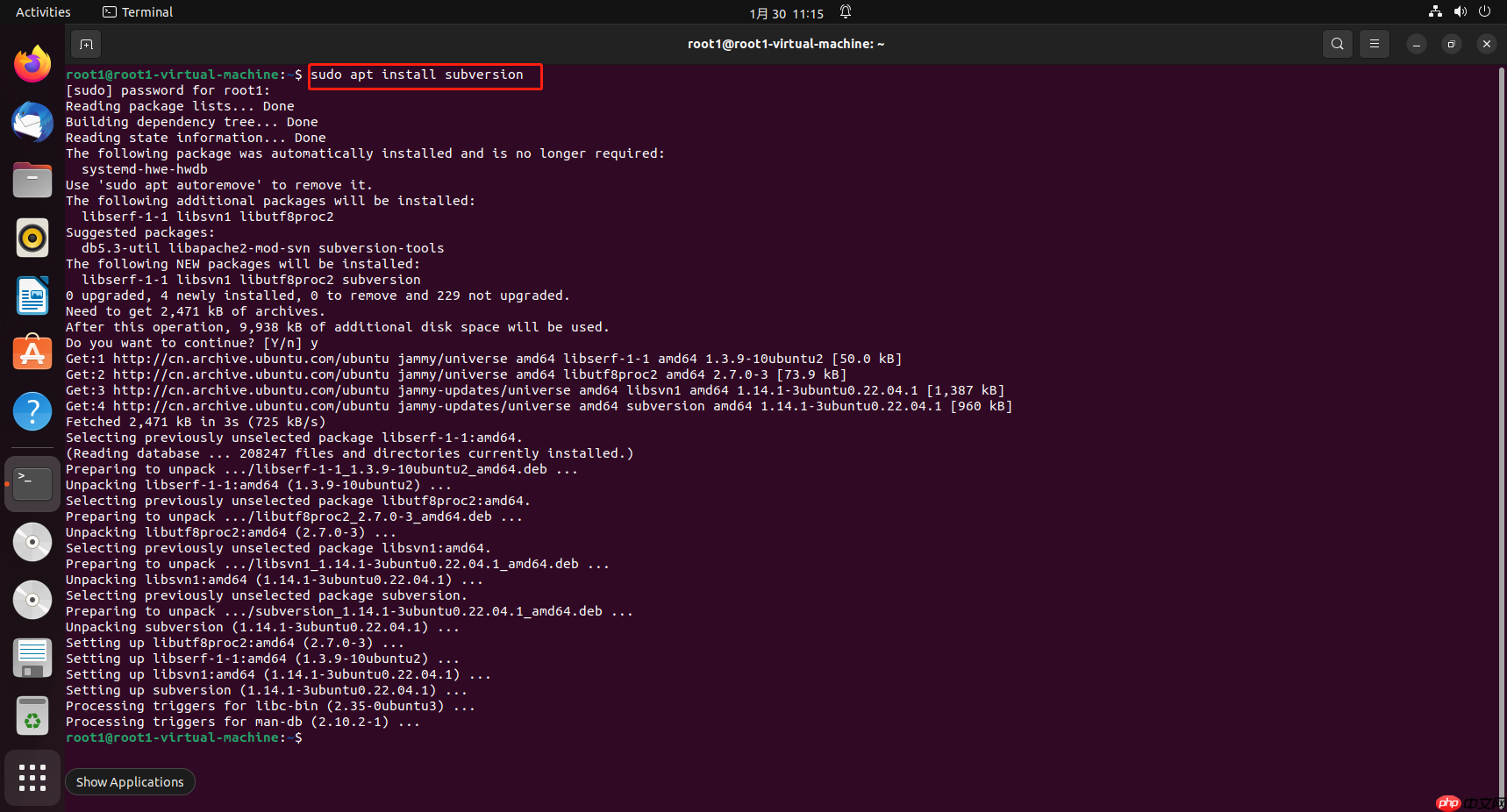Click the 'Processing triggers for libc-bin' line
1507x812 pixels.
pyautogui.click(x=271, y=707)
